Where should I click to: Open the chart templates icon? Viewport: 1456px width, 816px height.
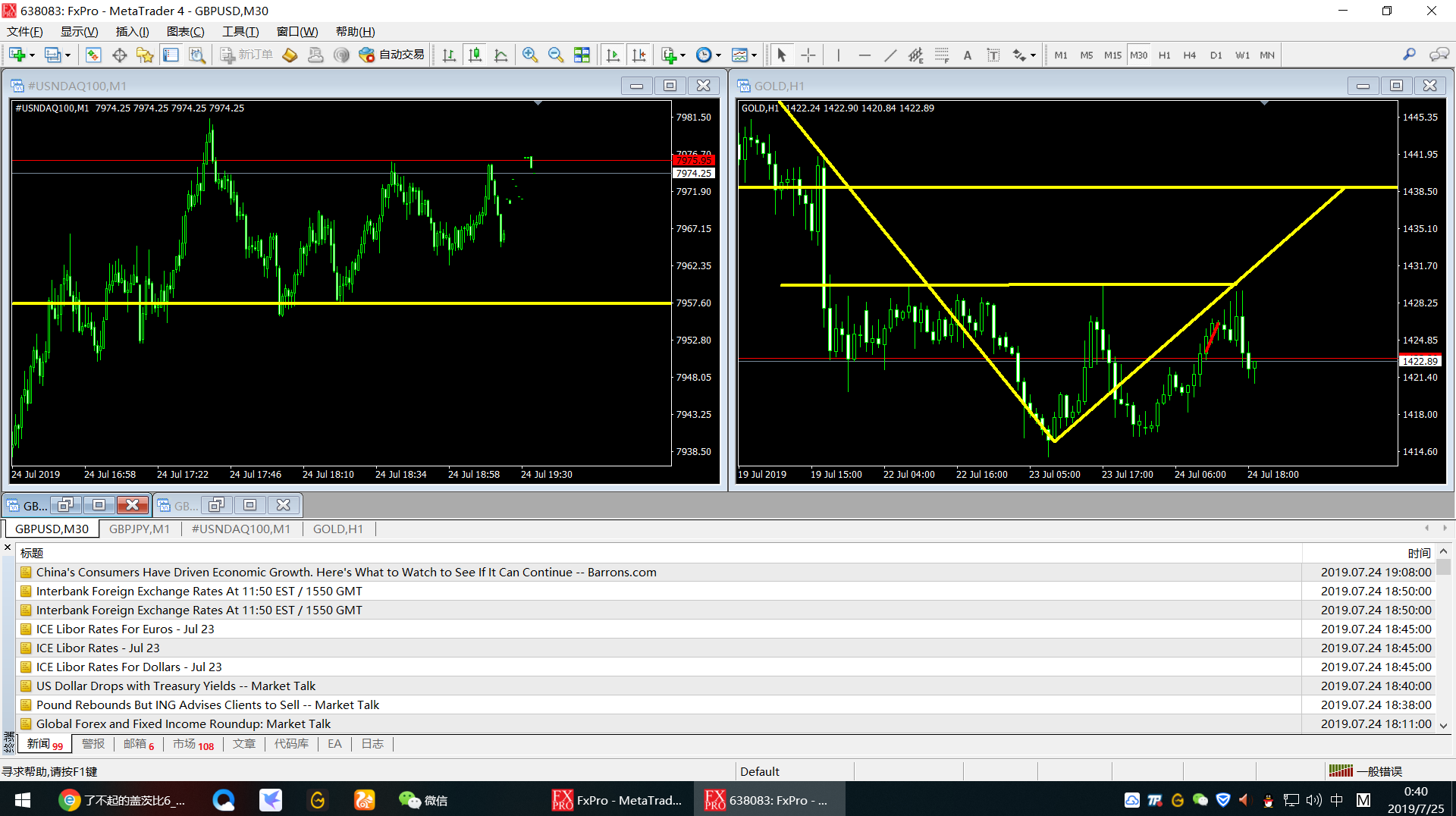click(x=739, y=55)
